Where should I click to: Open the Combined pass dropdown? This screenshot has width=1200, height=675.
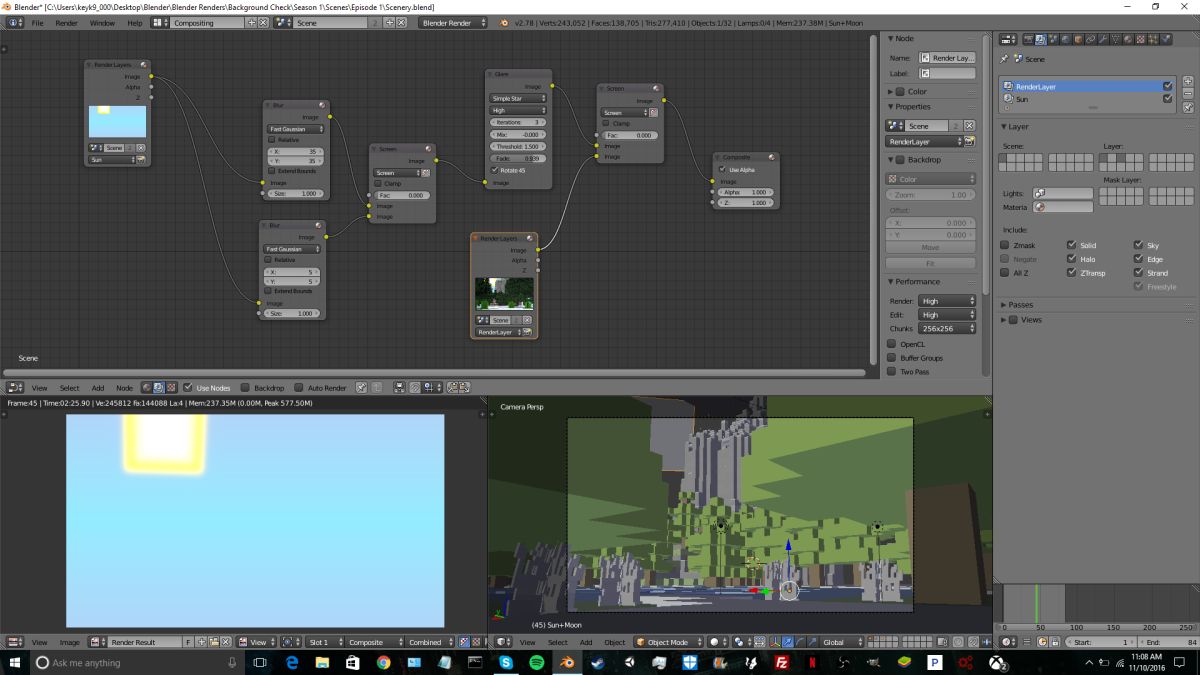(x=431, y=642)
